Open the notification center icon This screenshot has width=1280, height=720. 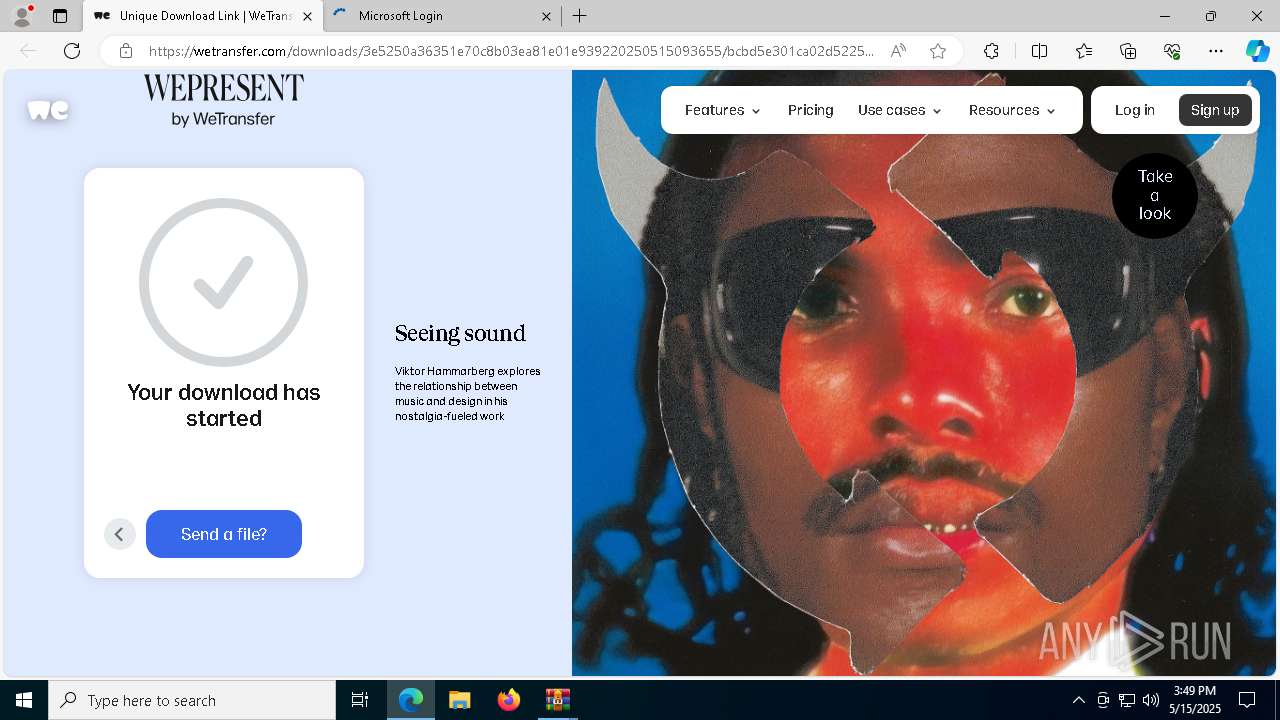coord(1247,700)
